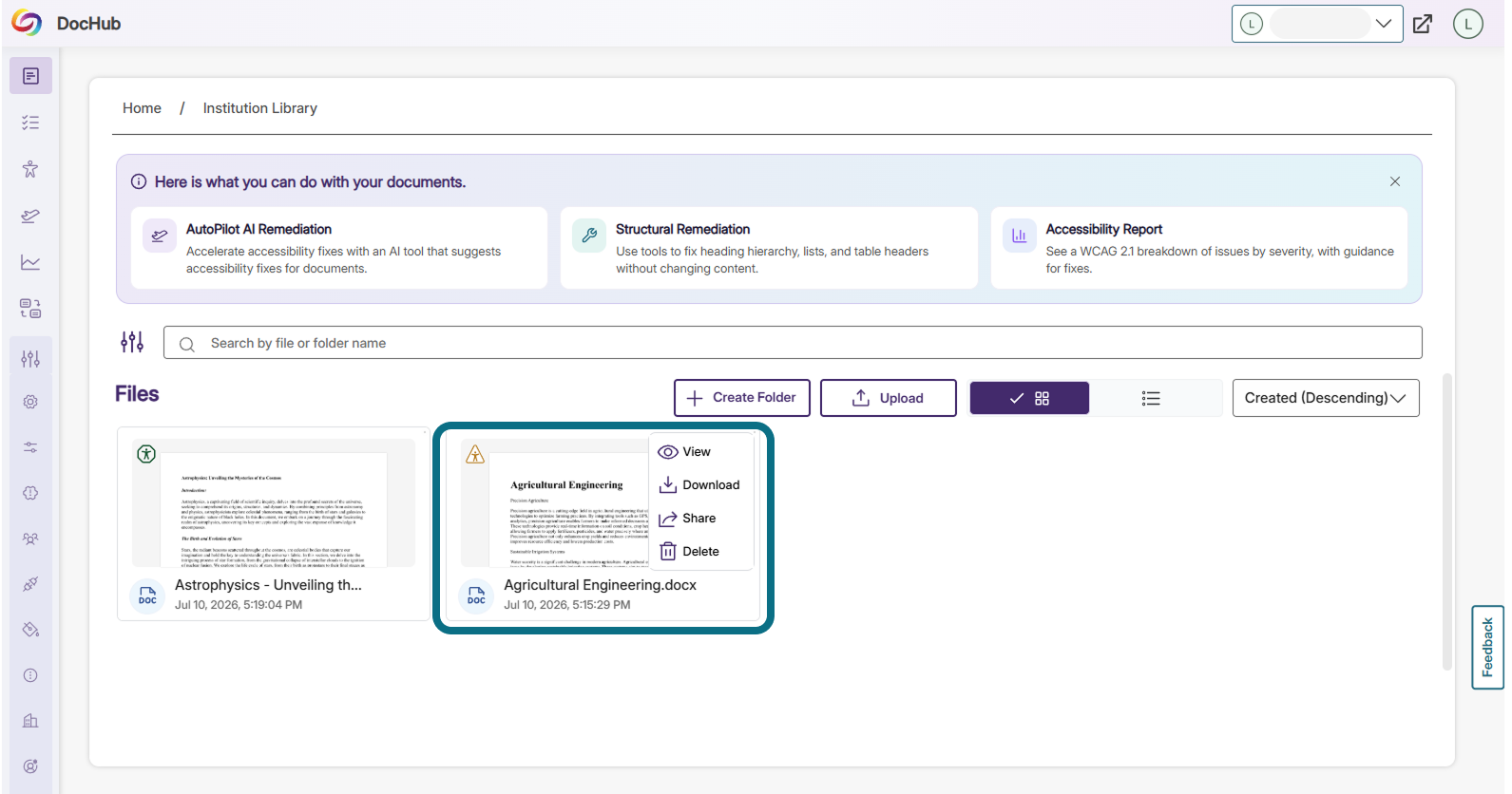The image size is (1512, 794).
Task: Switch to grid view toggle
Action: click(x=1029, y=398)
